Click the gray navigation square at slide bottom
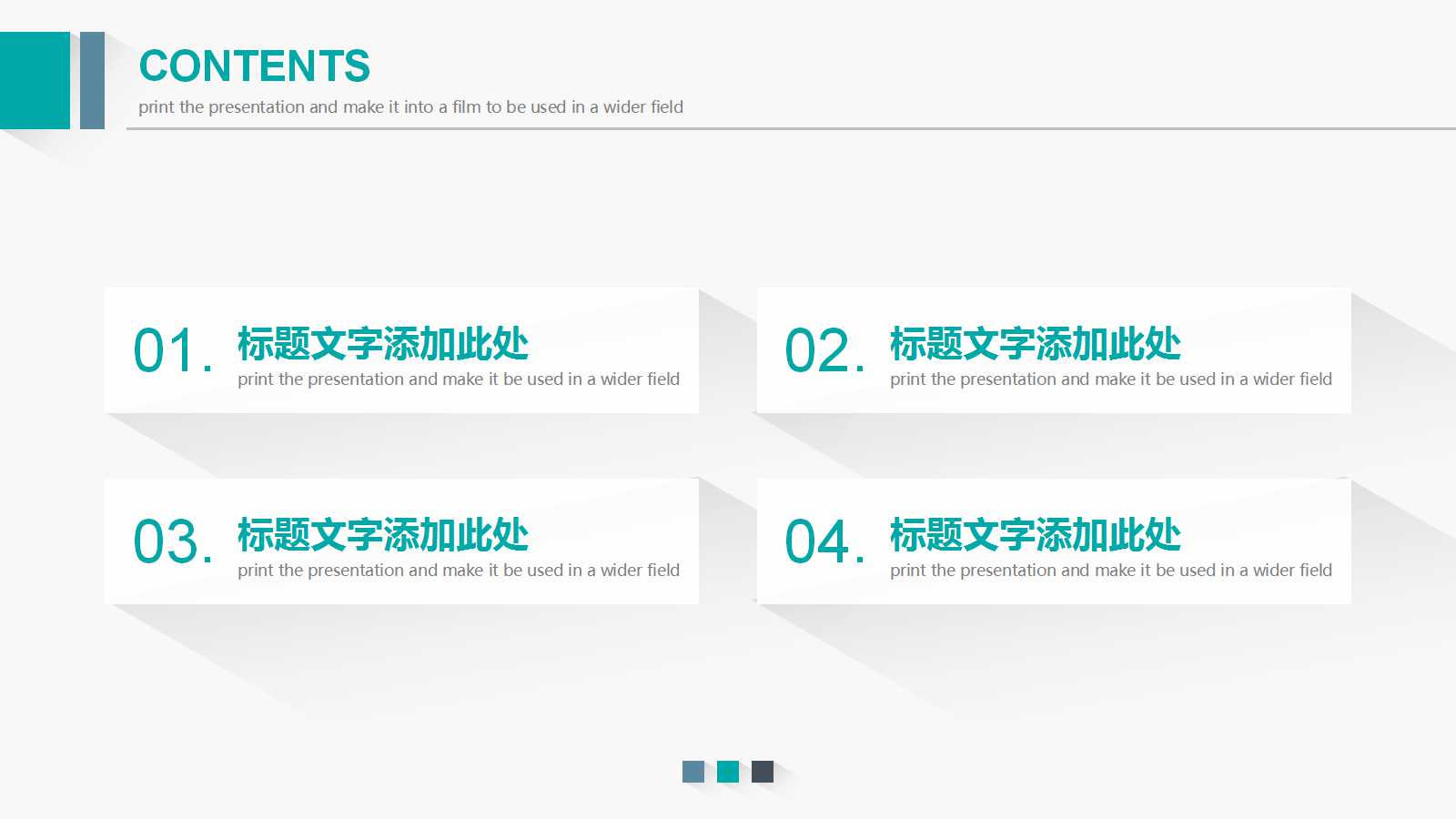 click(693, 771)
